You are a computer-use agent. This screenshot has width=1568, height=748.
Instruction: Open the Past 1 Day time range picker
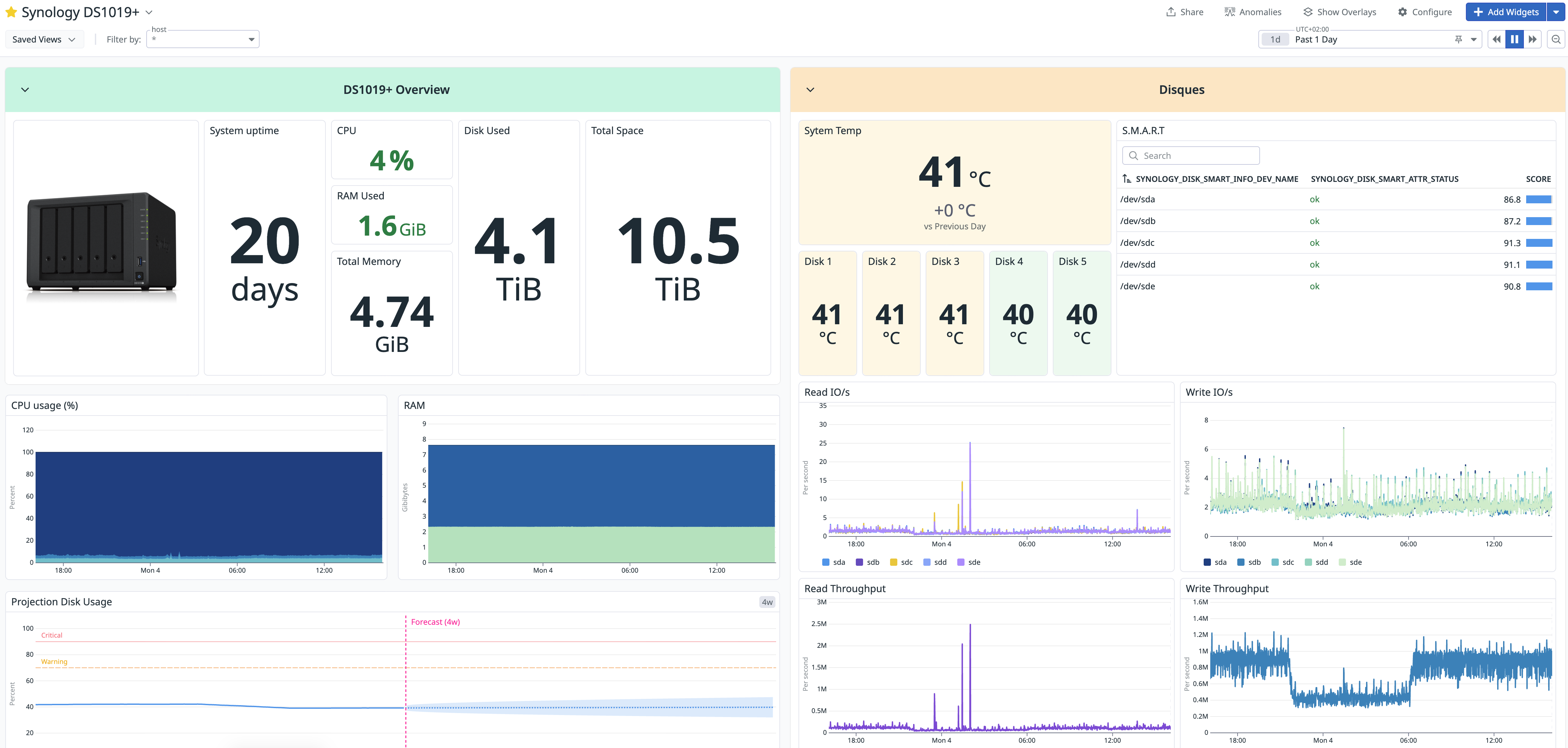point(1370,40)
